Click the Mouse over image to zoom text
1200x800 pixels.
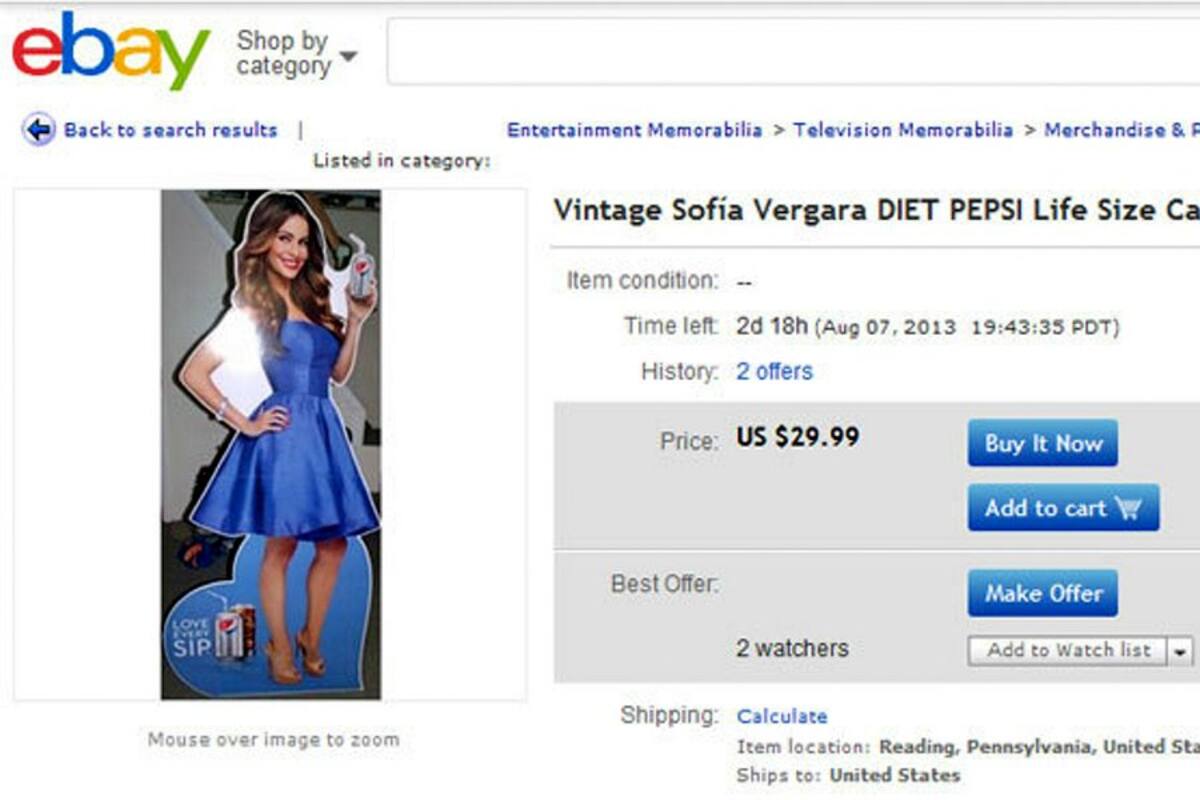[273, 740]
